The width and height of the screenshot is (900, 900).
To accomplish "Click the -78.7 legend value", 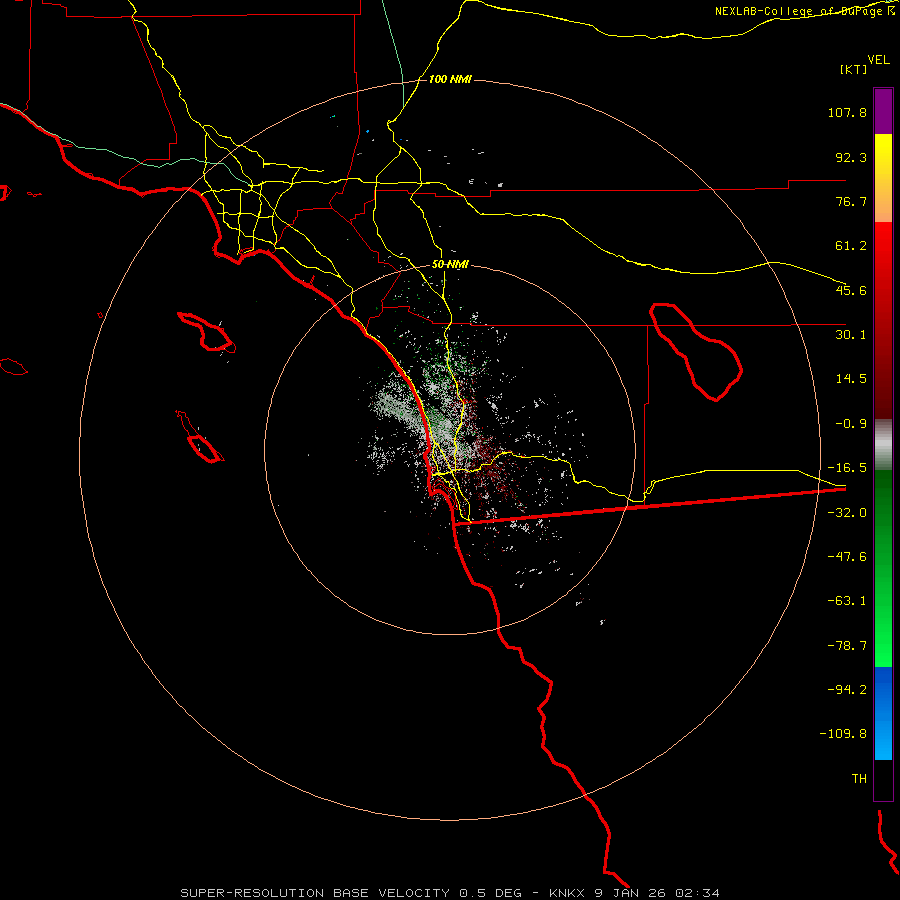I will [x=847, y=646].
